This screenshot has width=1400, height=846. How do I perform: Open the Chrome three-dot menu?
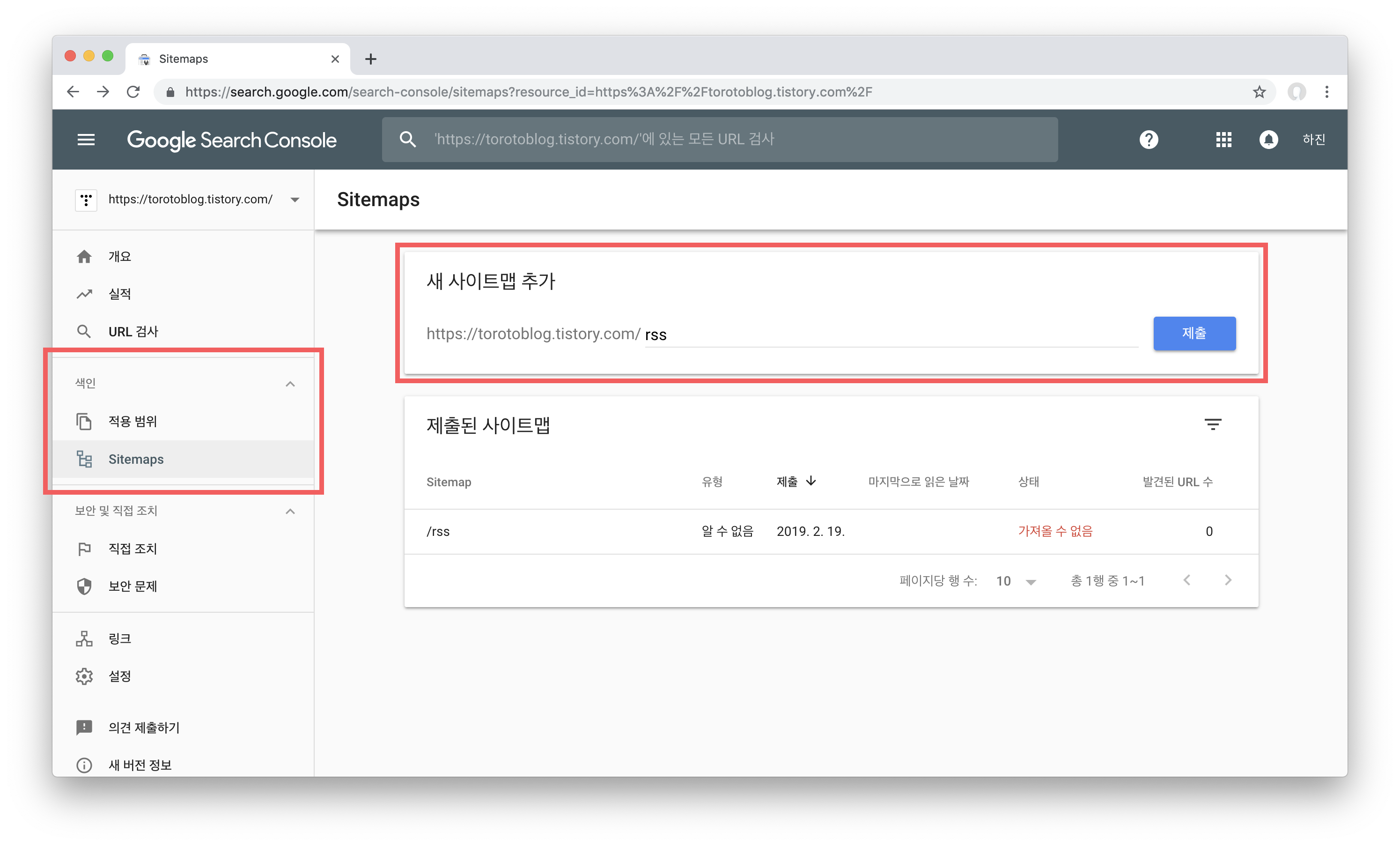tap(1326, 92)
